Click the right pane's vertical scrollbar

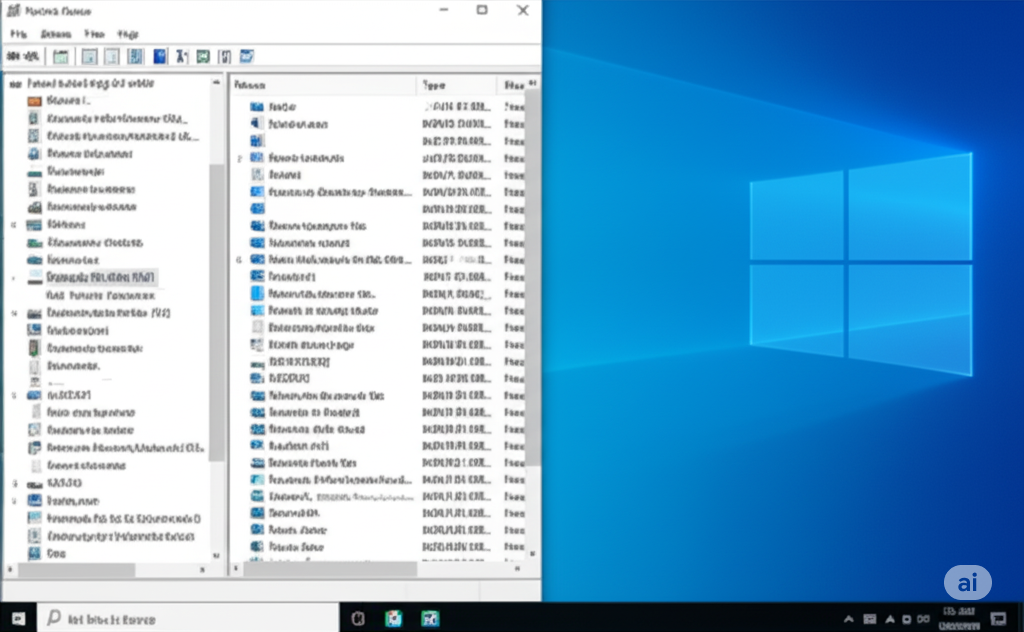coord(532,277)
